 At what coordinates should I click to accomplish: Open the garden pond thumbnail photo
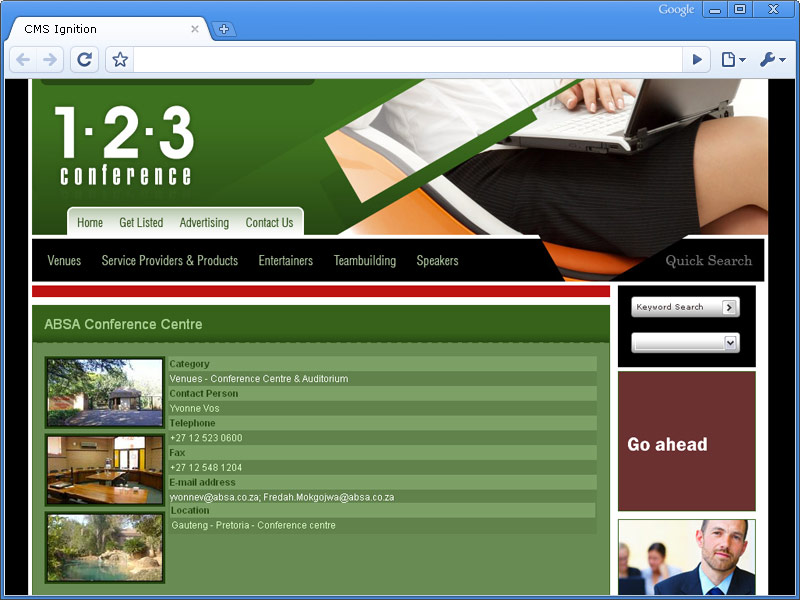coord(105,548)
